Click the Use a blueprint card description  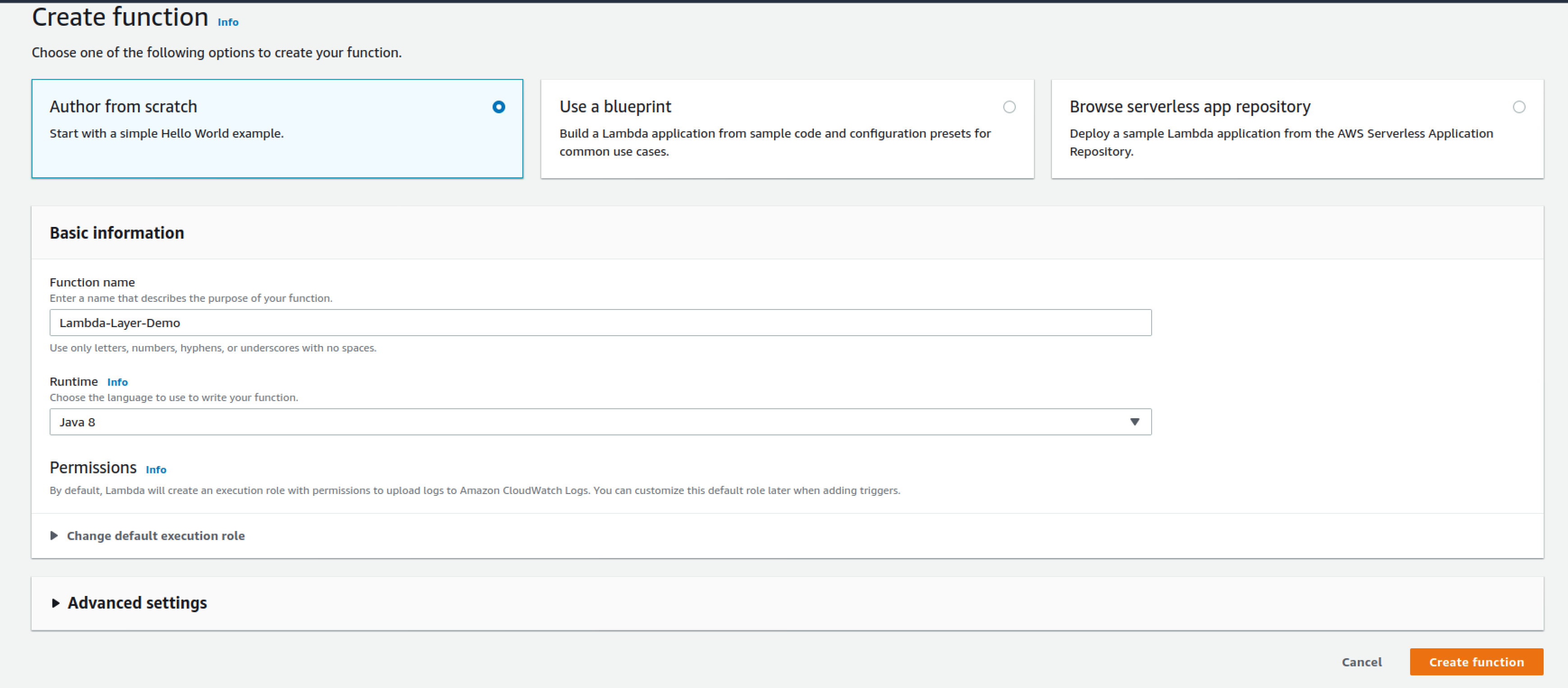pyautogui.click(x=774, y=142)
